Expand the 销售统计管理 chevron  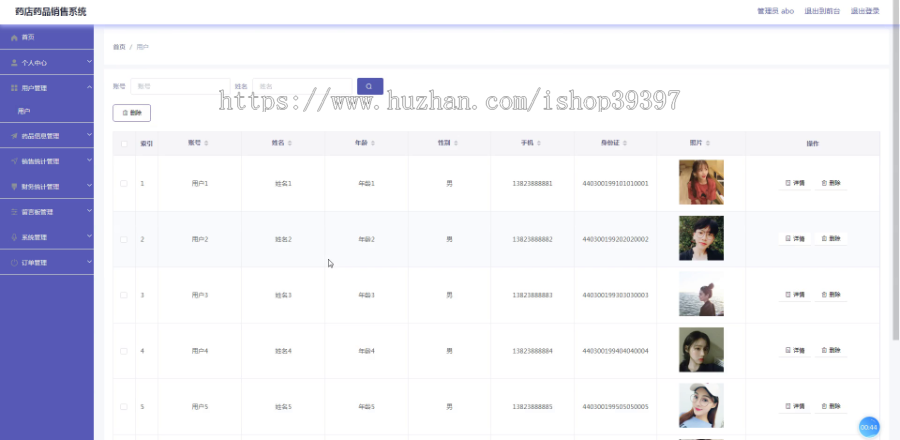(89, 160)
